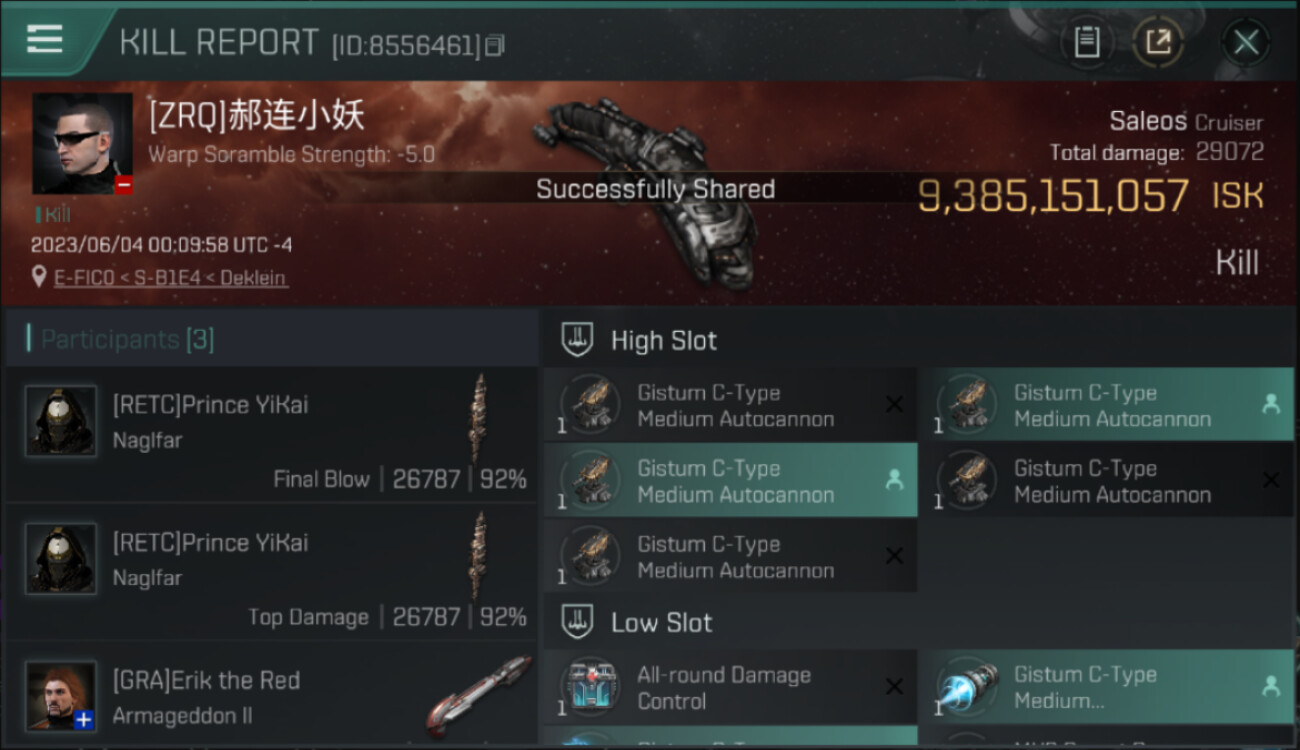Click the victim name [ZRQ]郝连小妖
The height and width of the screenshot is (750, 1300).
click(257, 116)
